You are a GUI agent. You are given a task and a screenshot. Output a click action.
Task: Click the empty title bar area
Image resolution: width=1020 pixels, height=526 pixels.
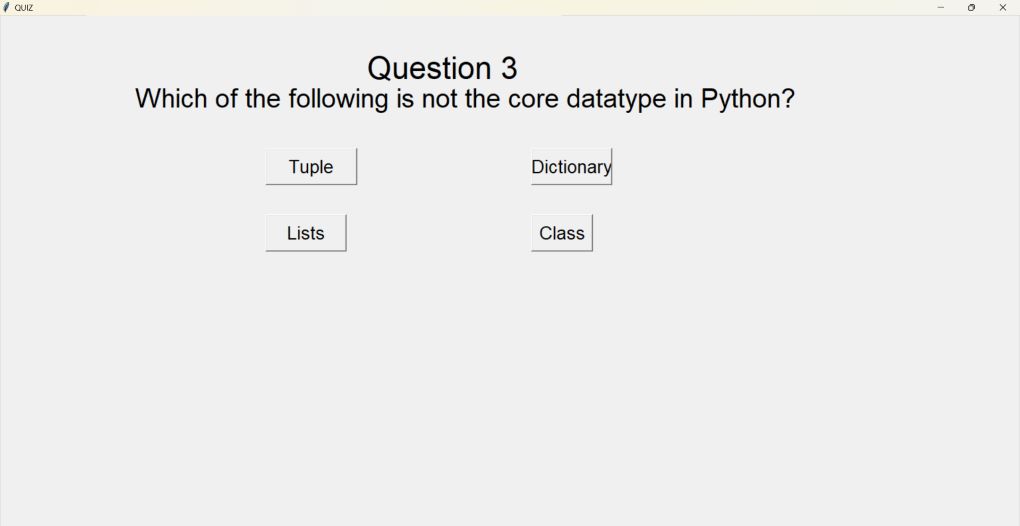click(x=481, y=8)
